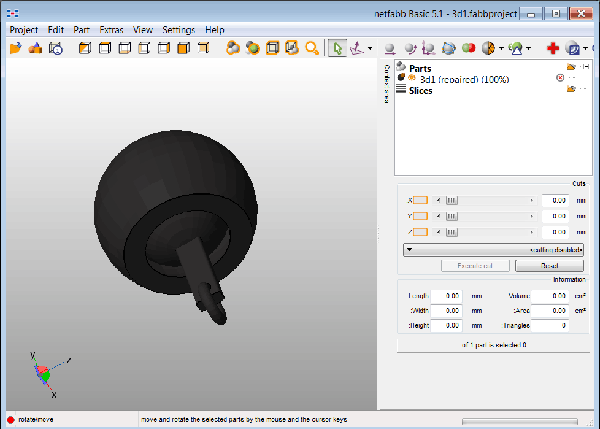Select the cube view with orange left face
Screen dimensions: 600x429
144,48
